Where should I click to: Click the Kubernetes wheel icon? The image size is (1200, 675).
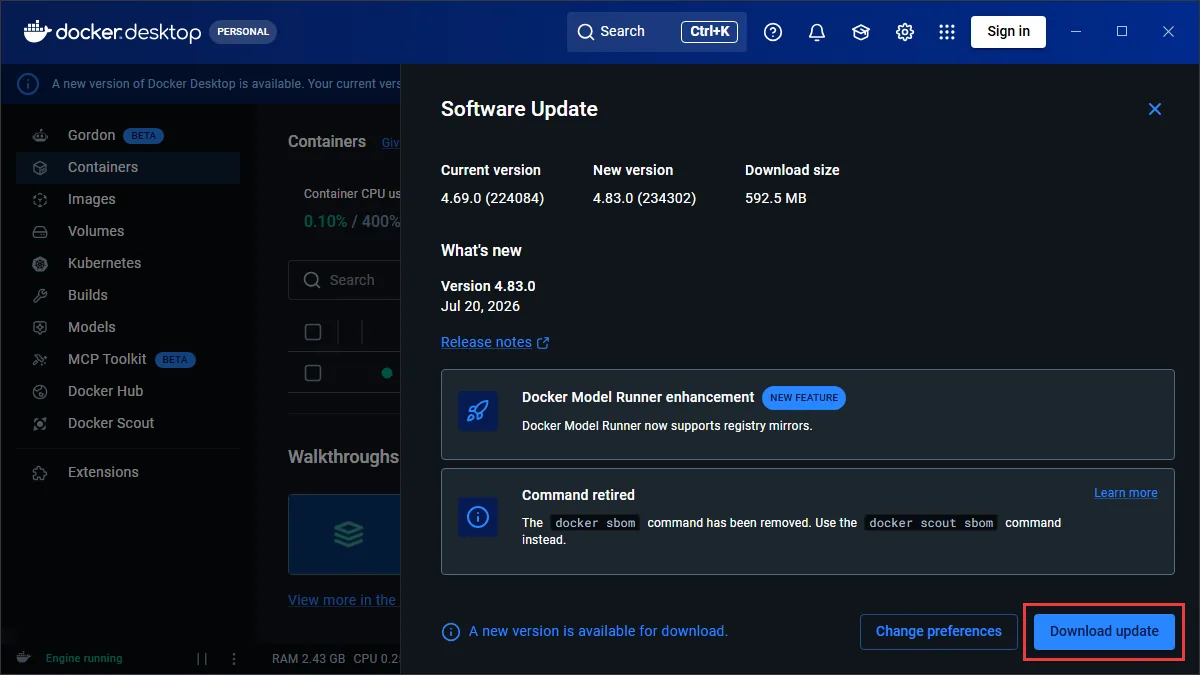[40, 263]
